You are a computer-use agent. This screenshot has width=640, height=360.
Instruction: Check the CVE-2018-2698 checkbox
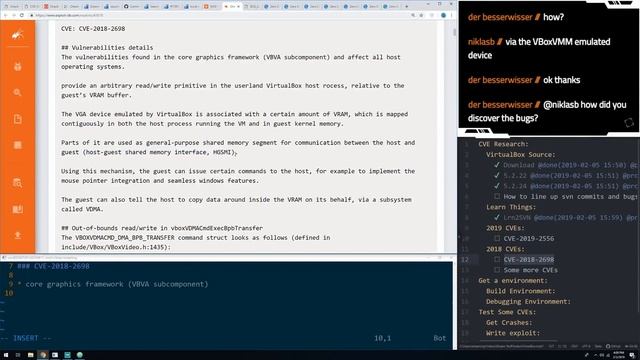click(x=497, y=260)
